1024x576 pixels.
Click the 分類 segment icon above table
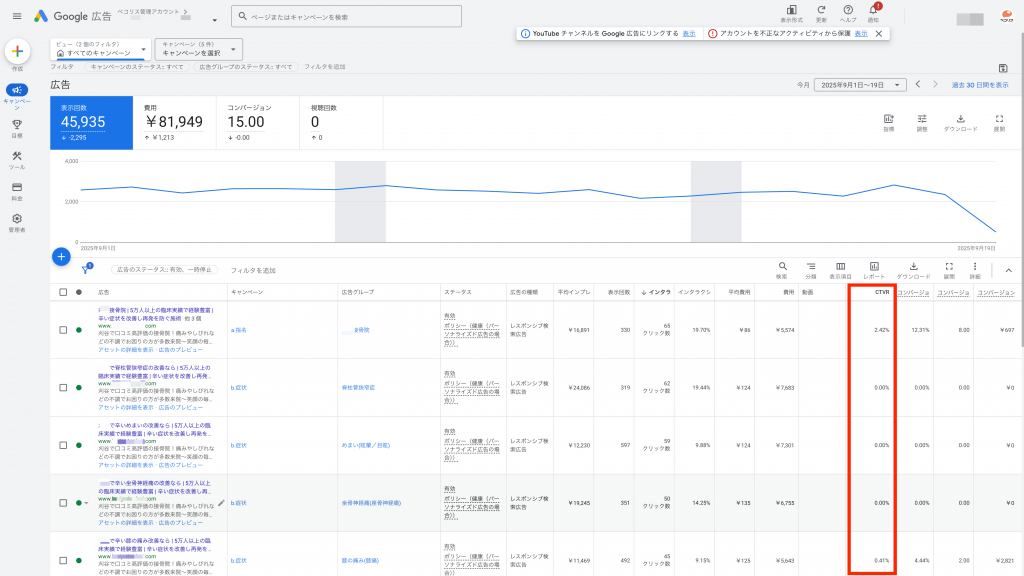(811, 269)
